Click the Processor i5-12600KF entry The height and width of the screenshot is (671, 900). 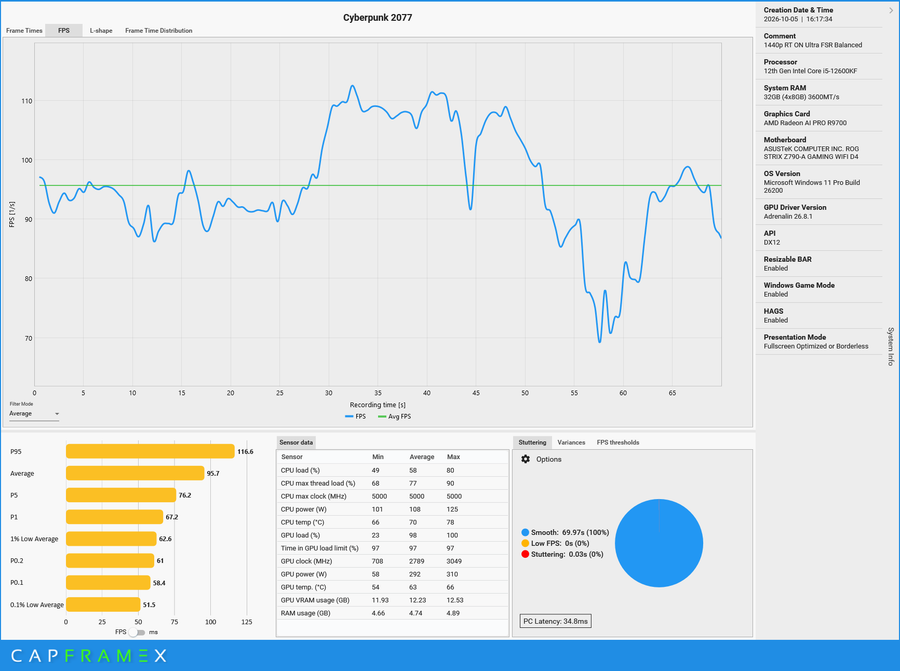coord(819,67)
